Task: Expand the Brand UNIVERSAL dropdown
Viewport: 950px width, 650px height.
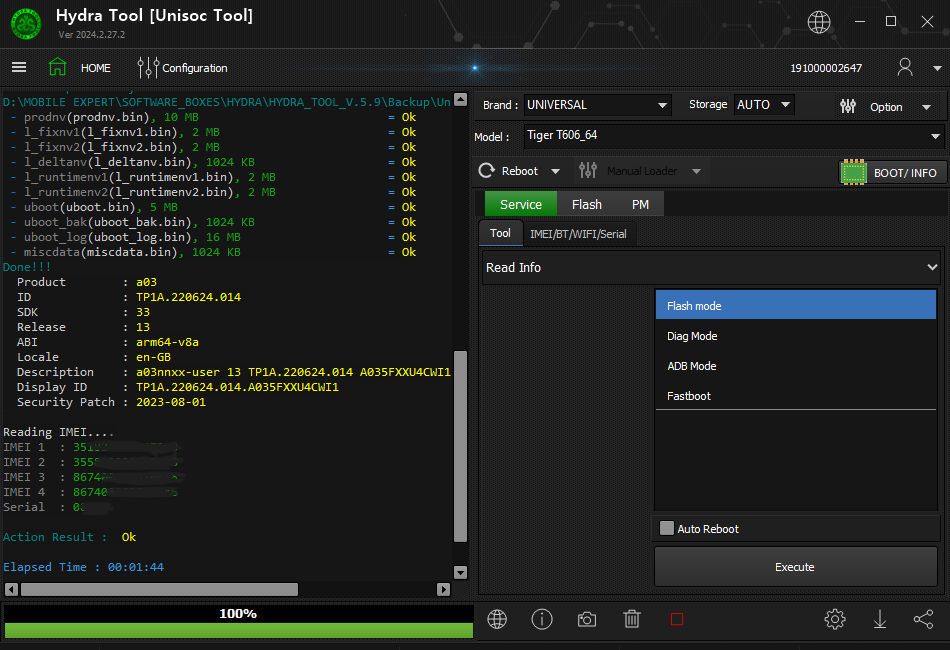Action: click(x=662, y=105)
